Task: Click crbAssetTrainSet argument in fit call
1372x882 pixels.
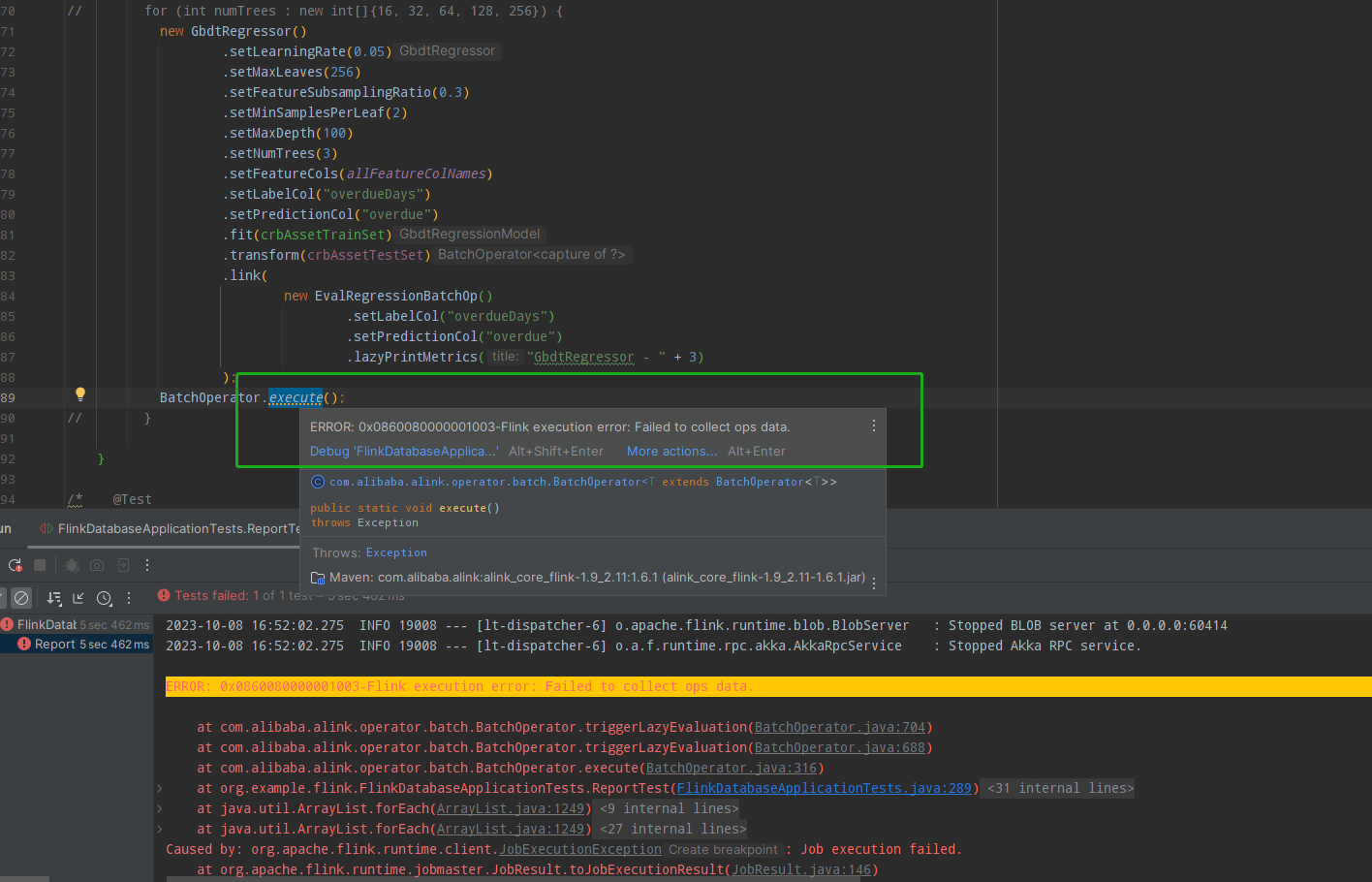Action: 323,235
